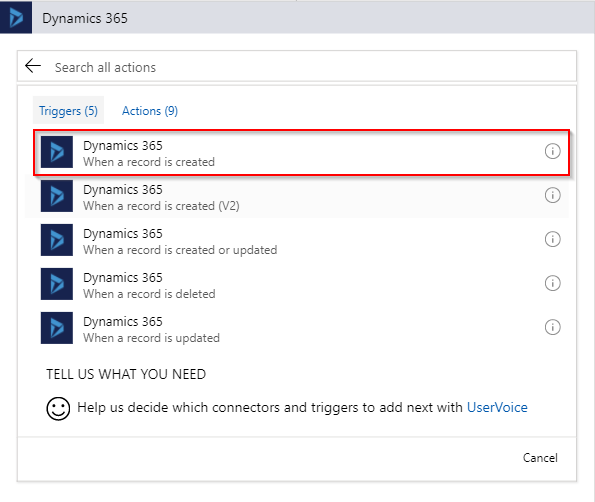The width and height of the screenshot is (595, 502).
Task: Click the 'Dynamics 365' header title
Action: click(x=85, y=18)
